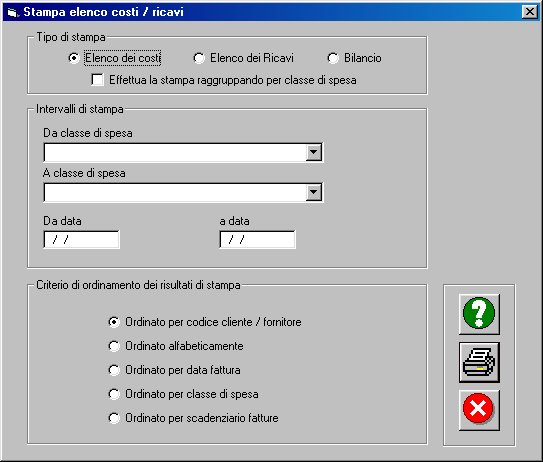The width and height of the screenshot is (543, 462).
Task: Click inside the Da classe di spesa combo box
Action: [x=175, y=152]
